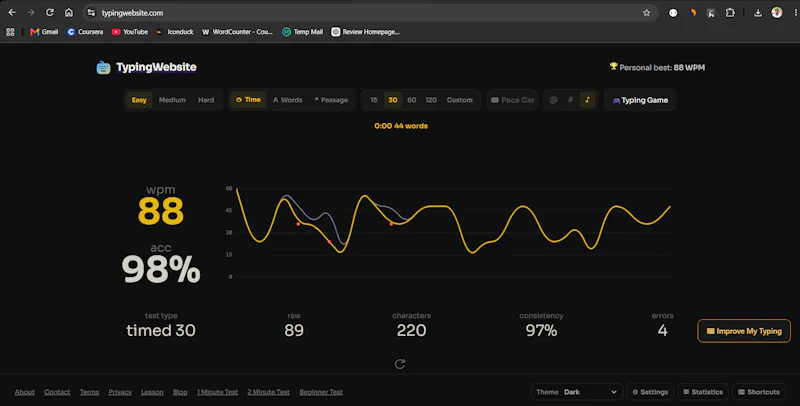Click the Personal best trophy icon
The image size is (800, 406).
pyautogui.click(x=614, y=66)
